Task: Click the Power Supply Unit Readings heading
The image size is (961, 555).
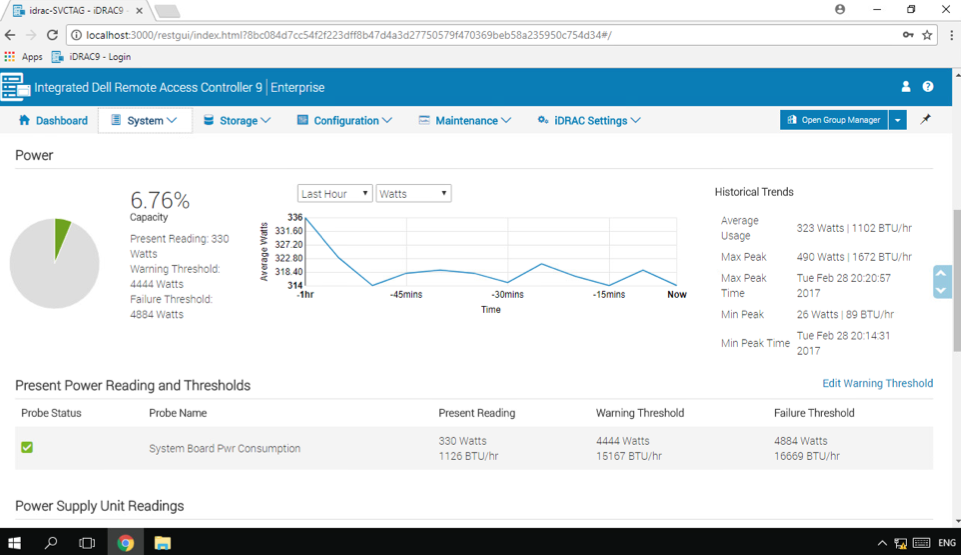Action: [x=99, y=506]
